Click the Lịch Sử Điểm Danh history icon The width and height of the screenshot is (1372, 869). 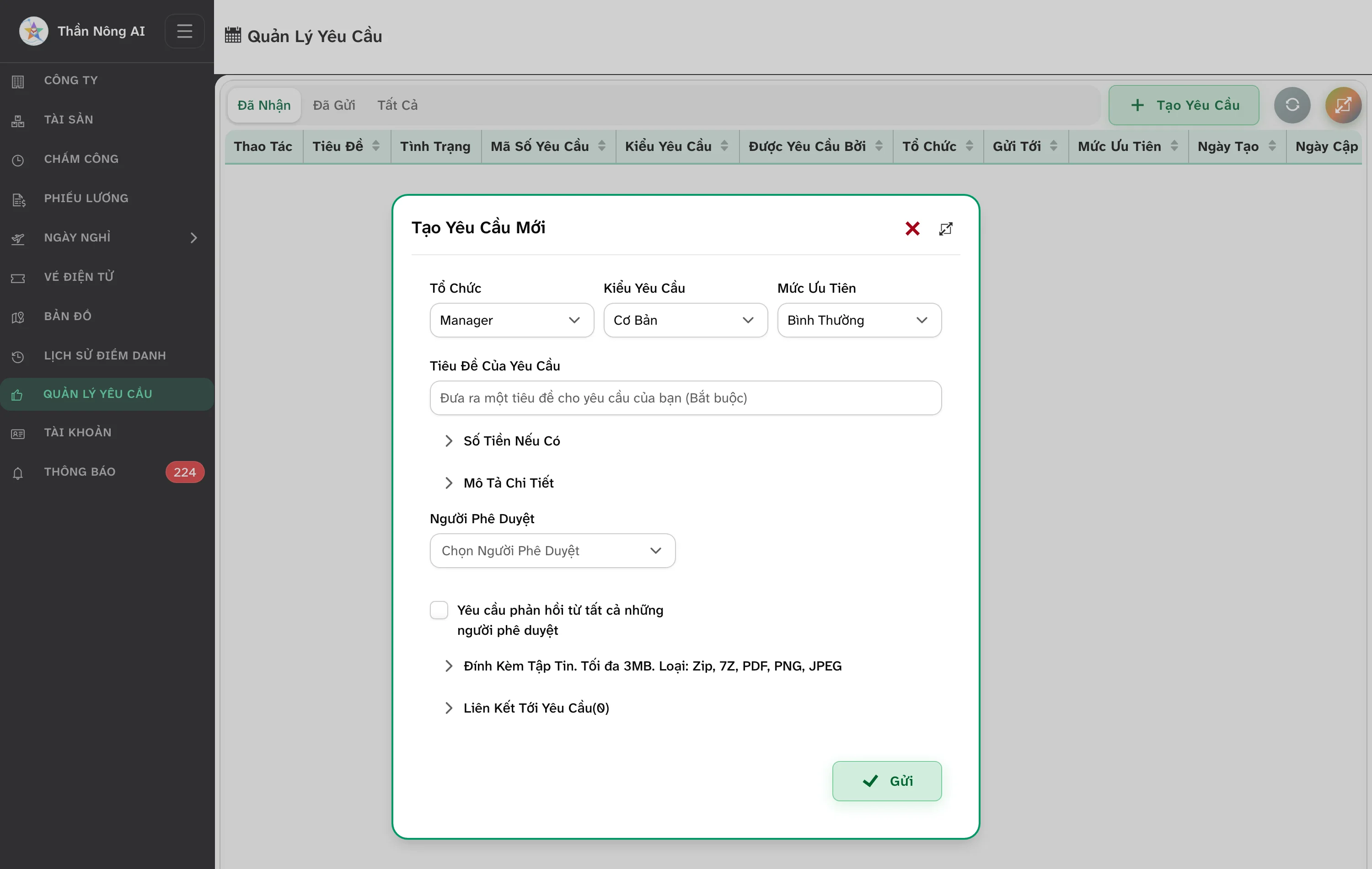point(18,357)
